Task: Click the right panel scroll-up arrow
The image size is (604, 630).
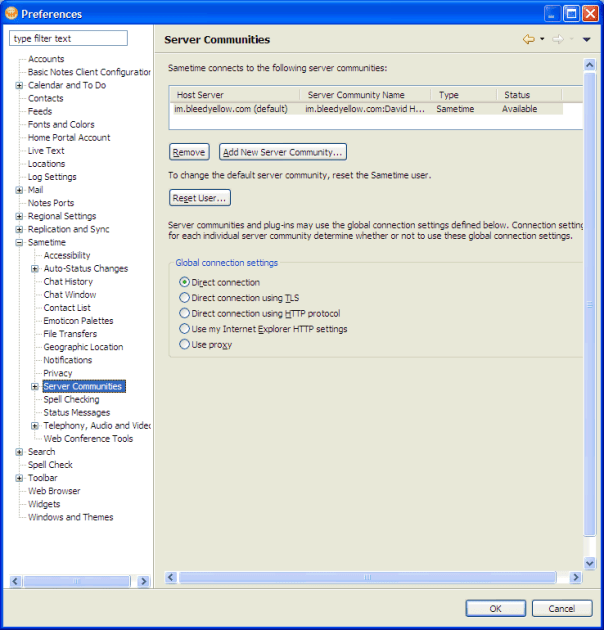Action: (x=590, y=65)
